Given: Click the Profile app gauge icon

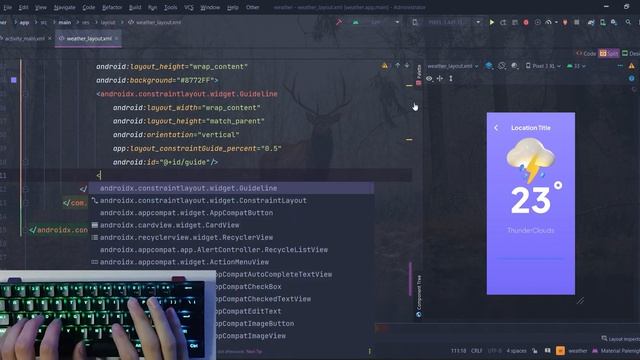Looking at the screenshot, I should click(548, 22).
